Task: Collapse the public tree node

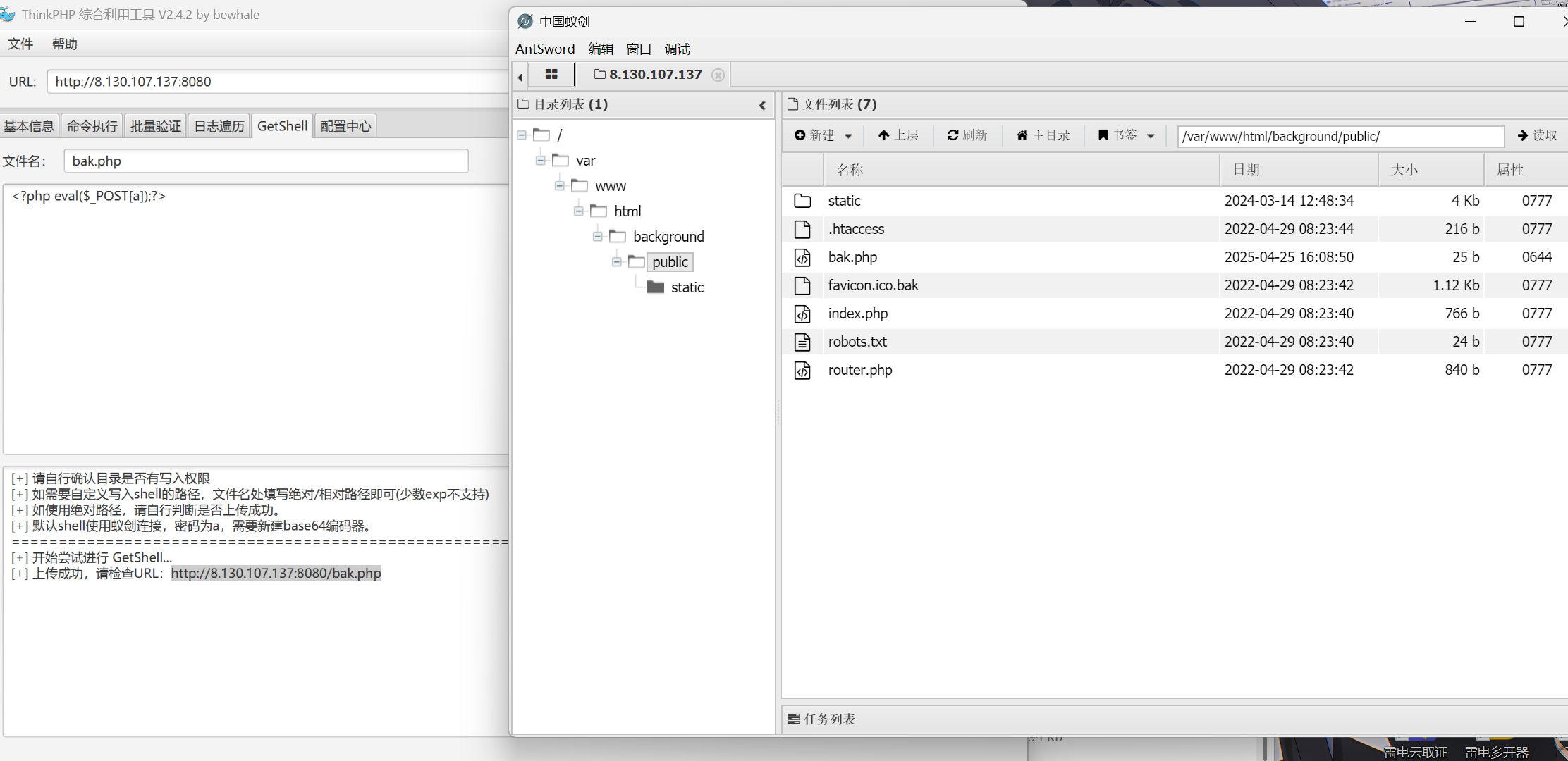Action: (617, 262)
